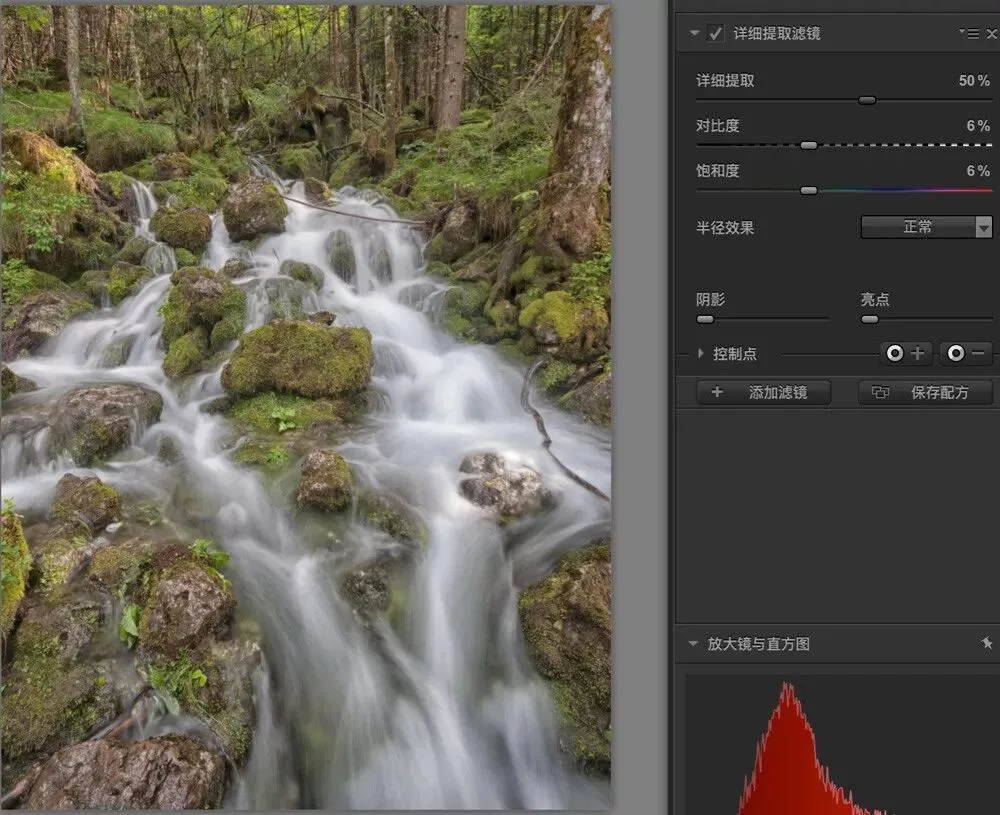
Task: Click the 6 % 对比度 value
Action: coord(978,126)
